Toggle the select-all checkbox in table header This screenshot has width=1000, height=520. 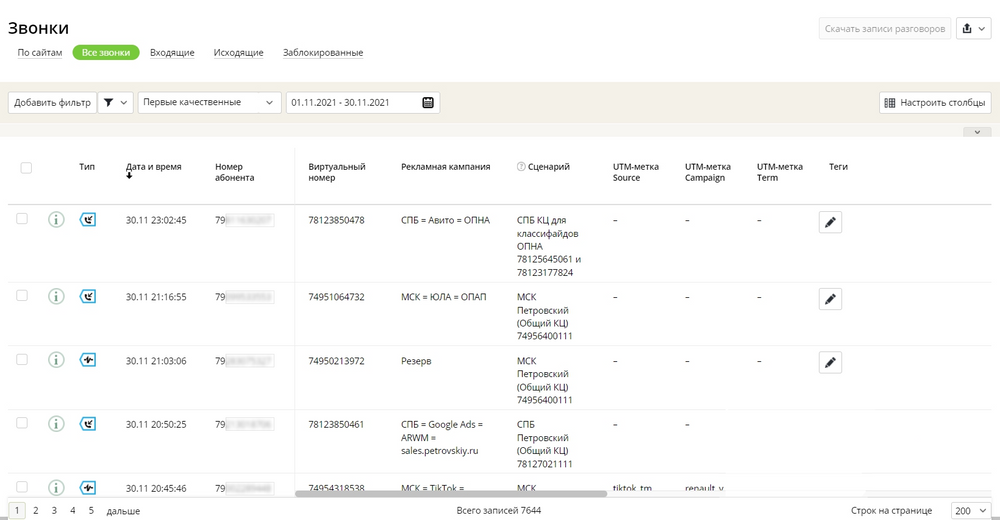(26, 168)
